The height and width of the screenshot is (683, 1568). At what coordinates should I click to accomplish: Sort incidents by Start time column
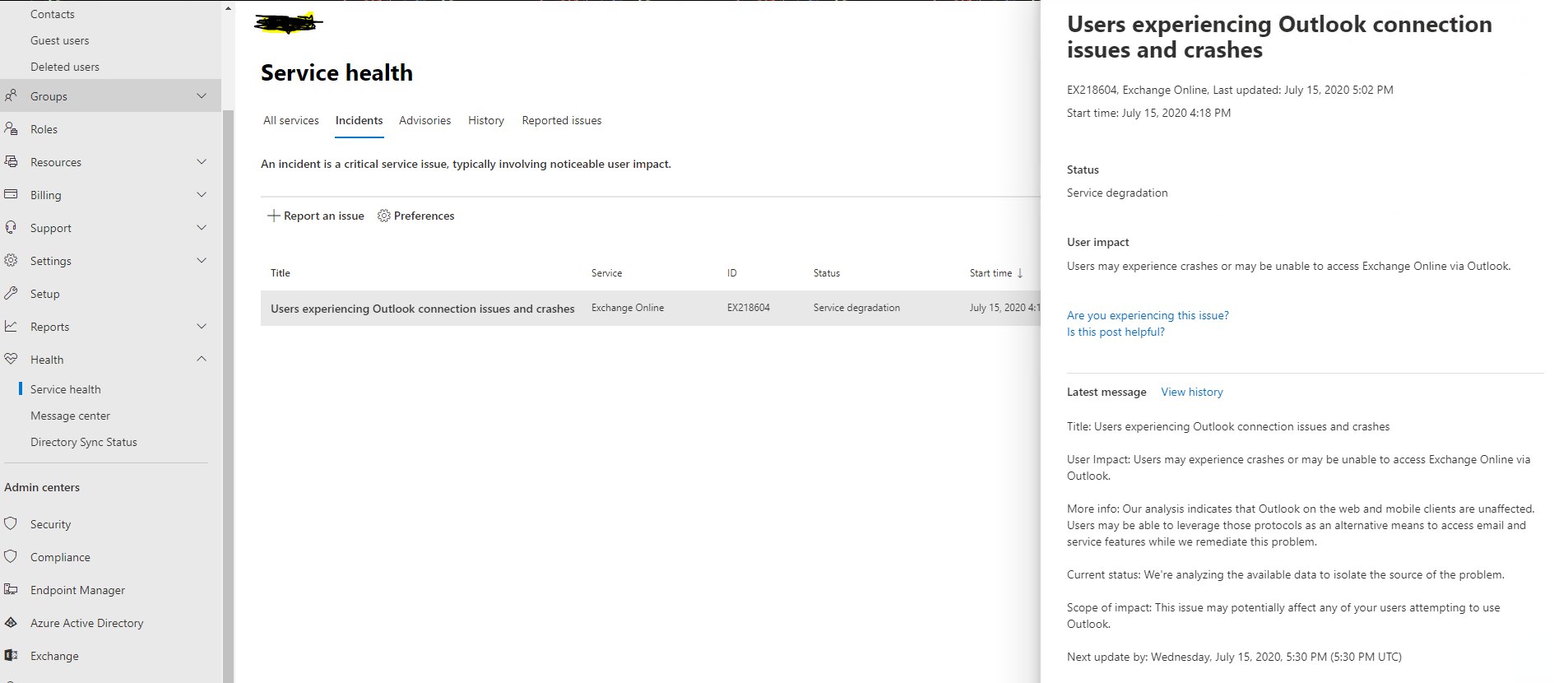995,273
